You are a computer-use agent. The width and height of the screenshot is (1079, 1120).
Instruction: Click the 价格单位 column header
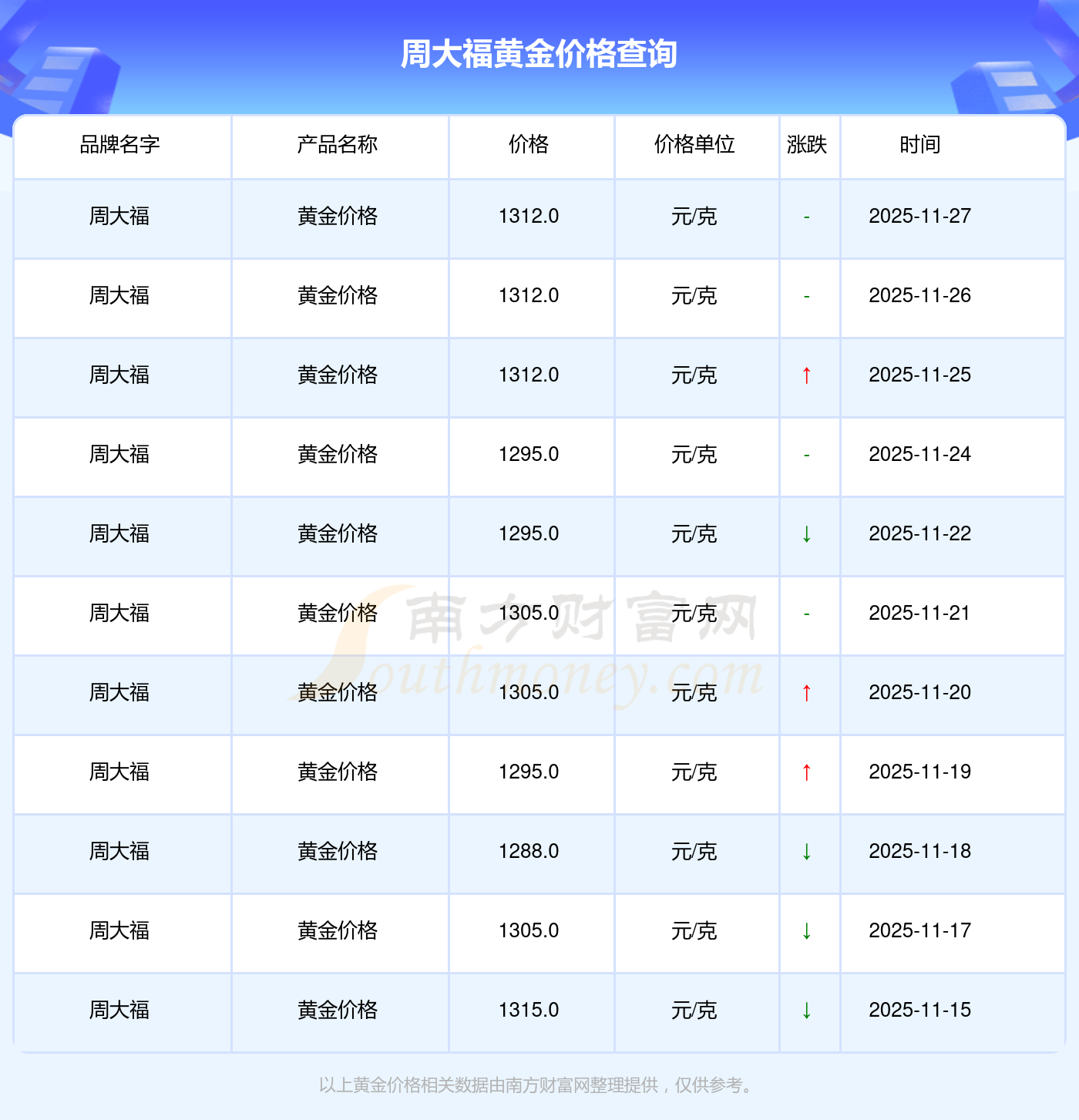point(694,144)
